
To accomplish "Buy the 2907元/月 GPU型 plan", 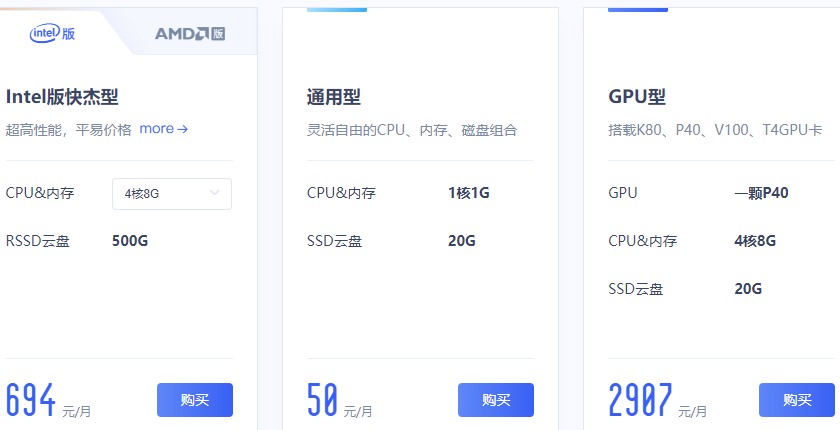I will (797, 399).
